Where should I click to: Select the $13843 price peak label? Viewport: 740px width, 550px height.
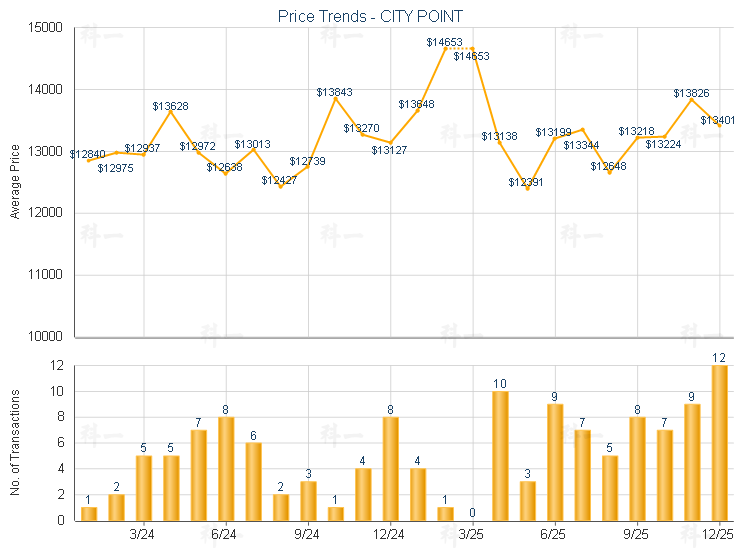click(x=335, y=92)
